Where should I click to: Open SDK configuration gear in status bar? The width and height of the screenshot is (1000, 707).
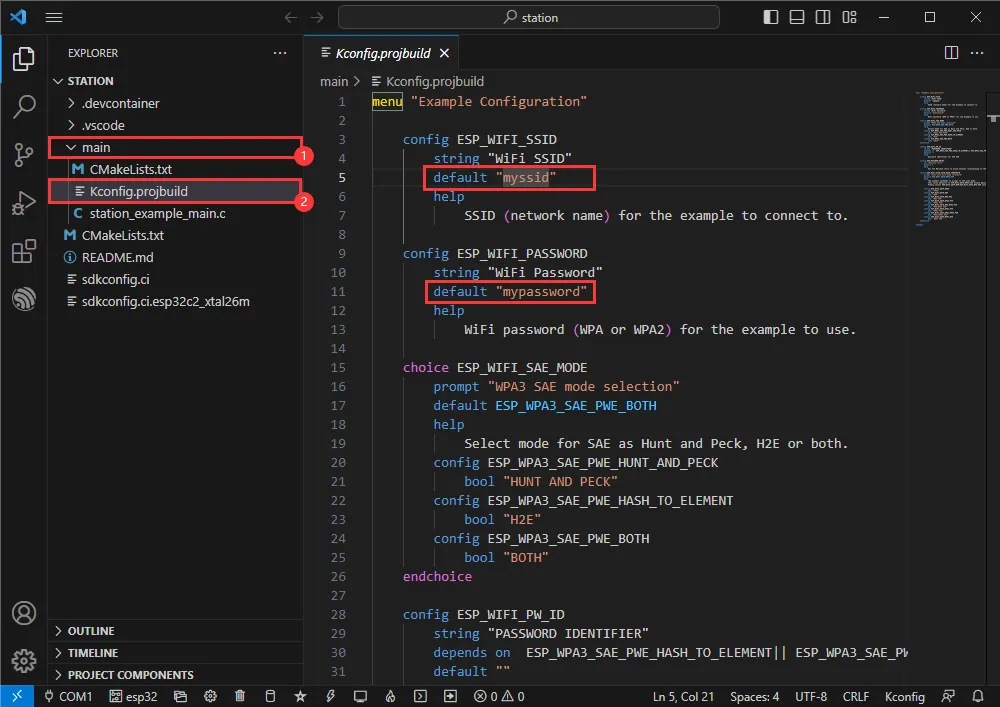point(210,696)
